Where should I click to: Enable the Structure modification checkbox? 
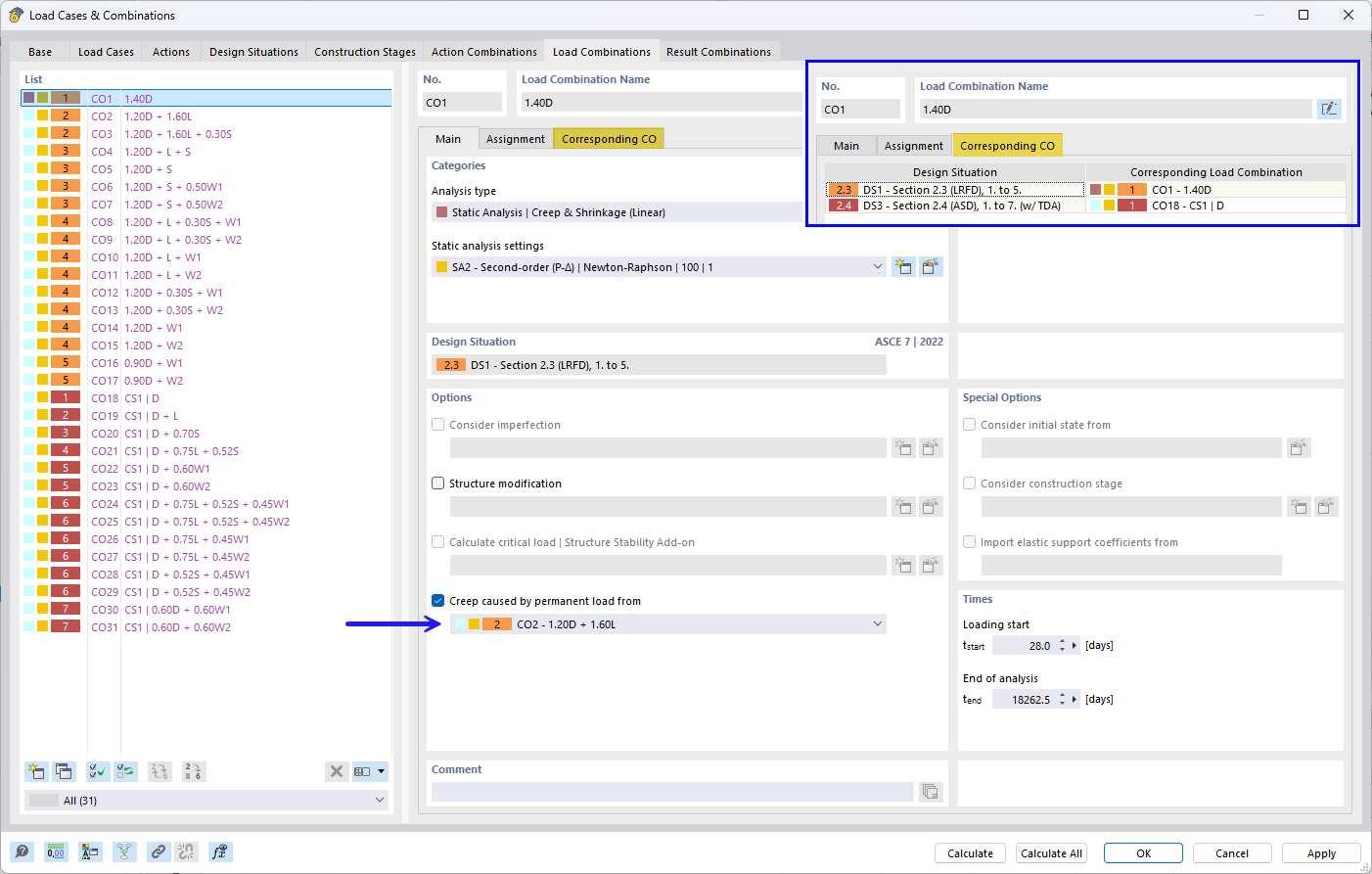[437, 483]
